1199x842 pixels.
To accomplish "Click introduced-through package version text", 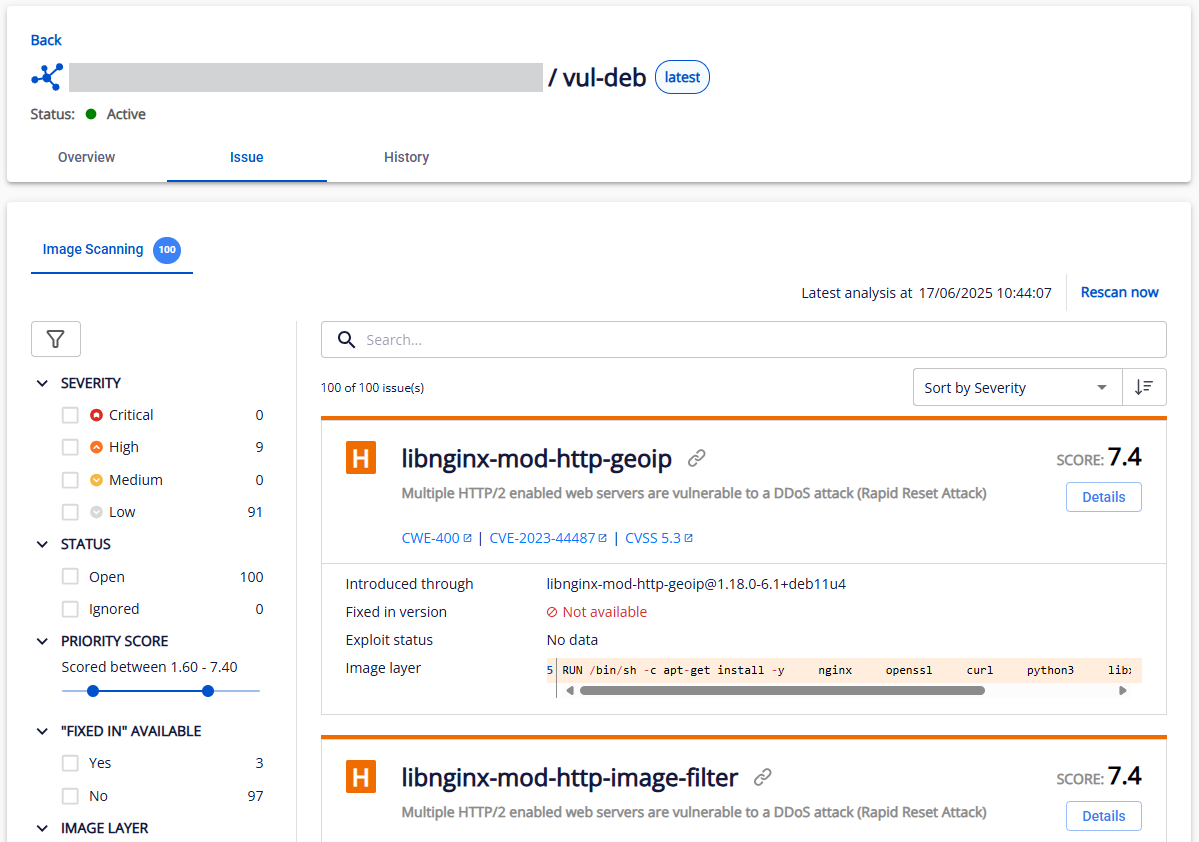I will click(x=696, y=584).
